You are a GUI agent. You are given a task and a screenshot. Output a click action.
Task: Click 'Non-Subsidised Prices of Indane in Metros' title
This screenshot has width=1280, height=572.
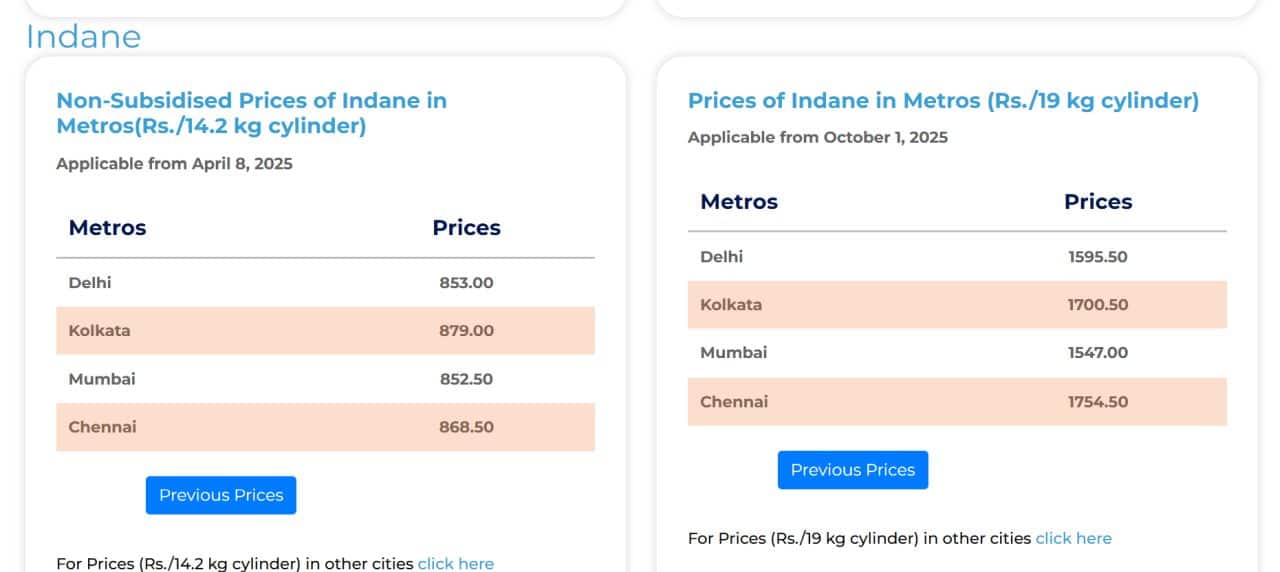pos(251,113)
